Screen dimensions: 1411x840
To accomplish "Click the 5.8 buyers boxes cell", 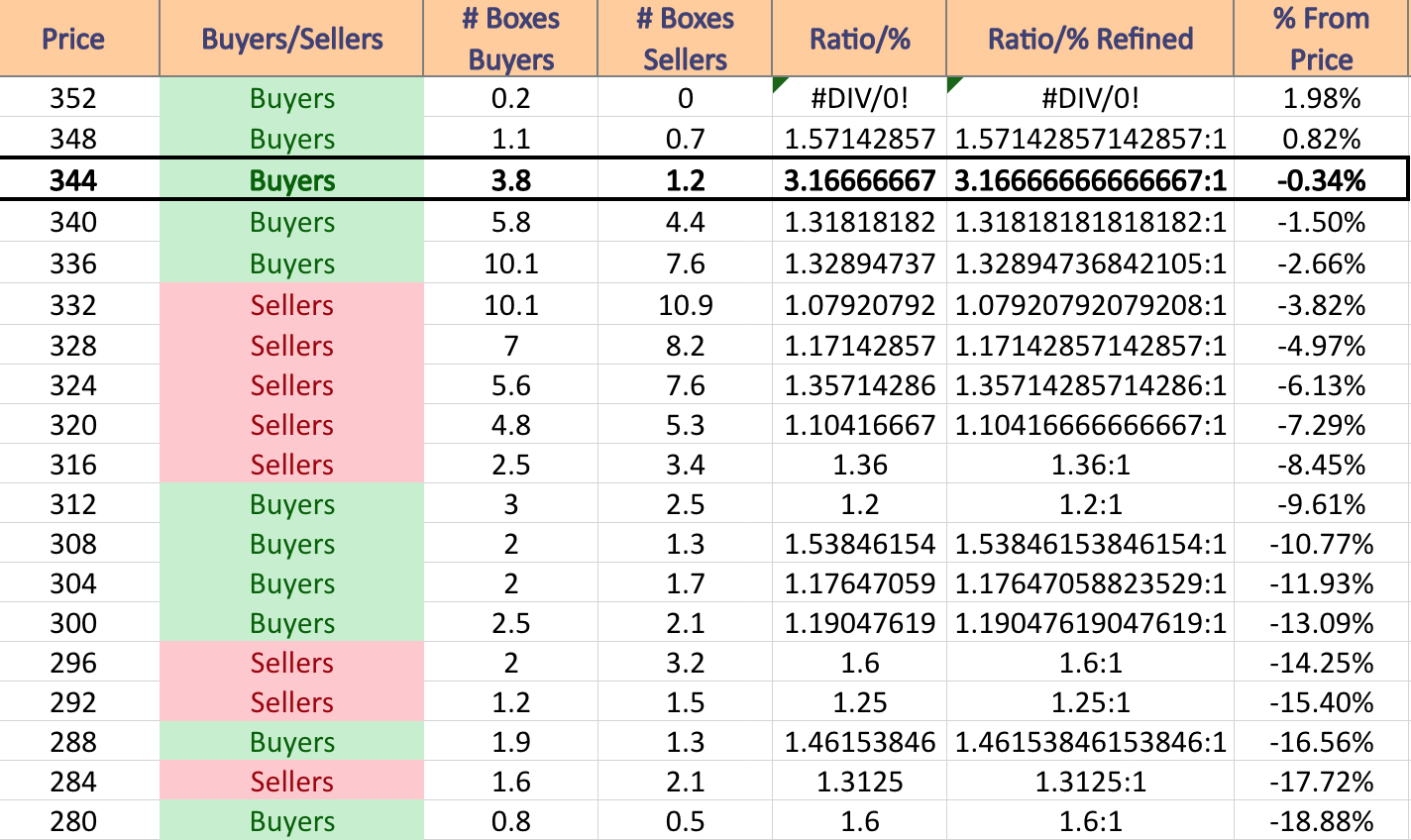I will 510,222.
